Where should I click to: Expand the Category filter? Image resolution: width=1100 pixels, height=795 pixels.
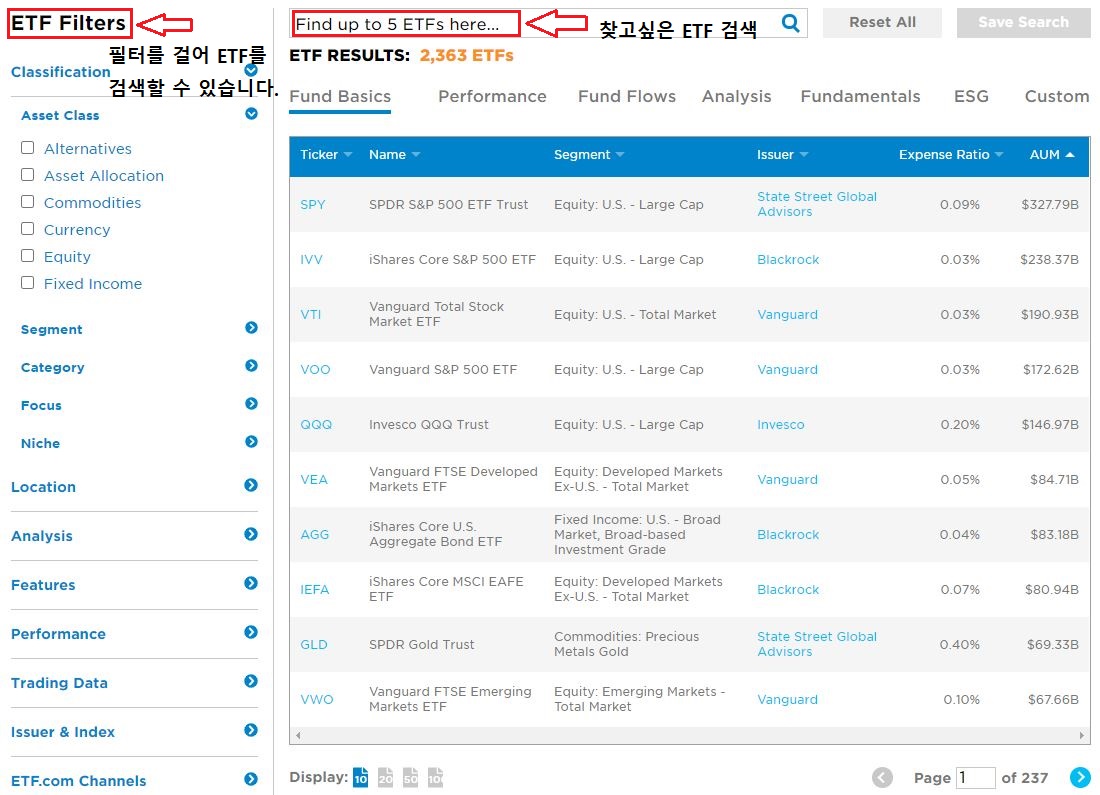251,366
